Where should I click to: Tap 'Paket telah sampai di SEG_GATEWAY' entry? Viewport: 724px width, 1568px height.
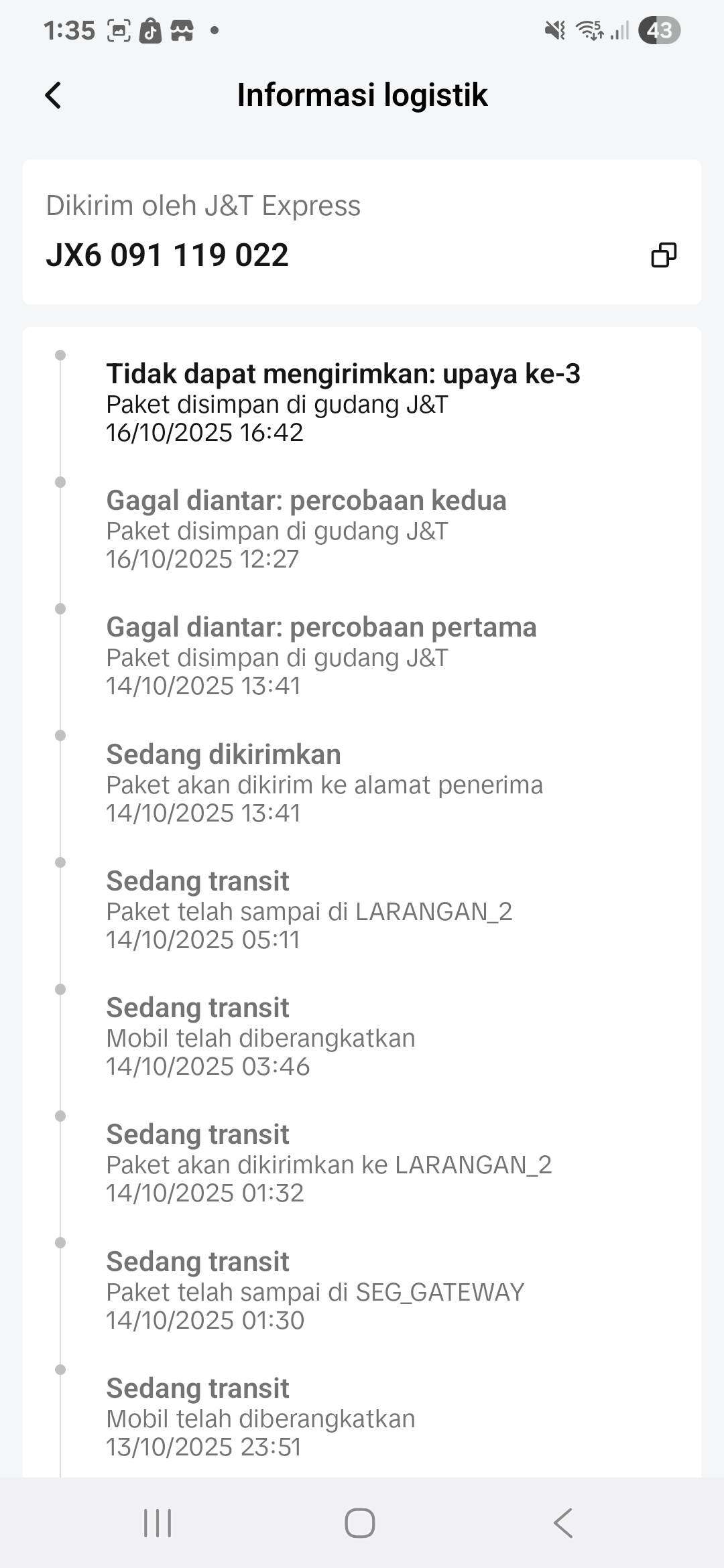pos(315,1292)
